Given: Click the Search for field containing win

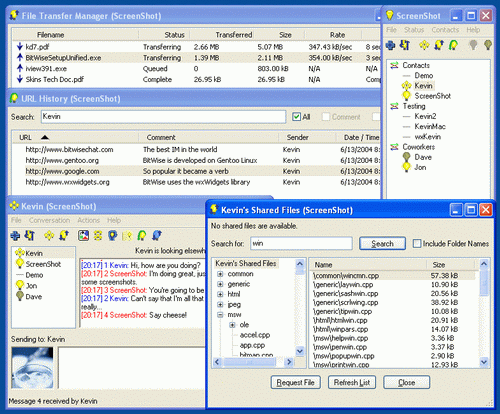Looking at the screenshot, I should 301,244.
